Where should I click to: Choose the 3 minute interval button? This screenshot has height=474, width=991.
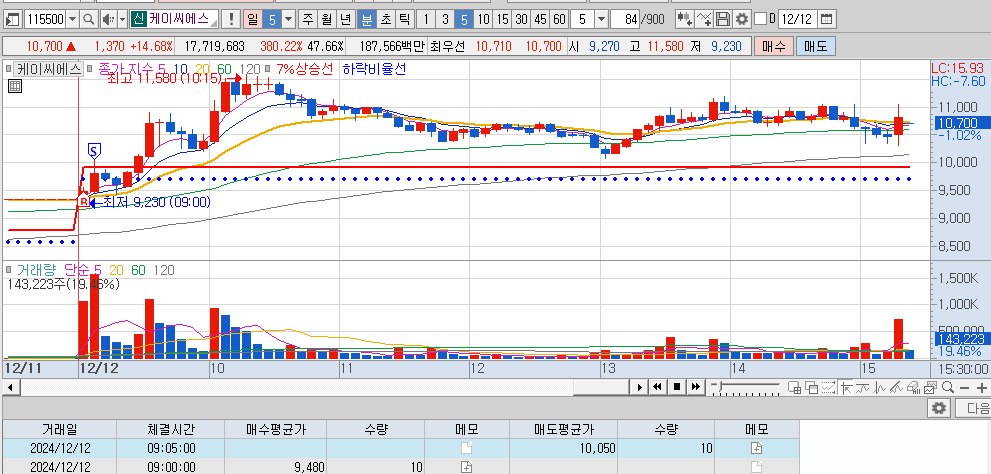(x=445, y=19)
